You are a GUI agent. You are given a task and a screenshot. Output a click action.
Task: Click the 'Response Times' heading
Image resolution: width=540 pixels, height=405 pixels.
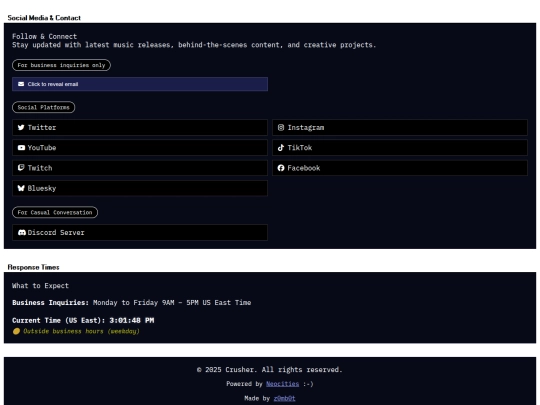[x=33, y=267]
